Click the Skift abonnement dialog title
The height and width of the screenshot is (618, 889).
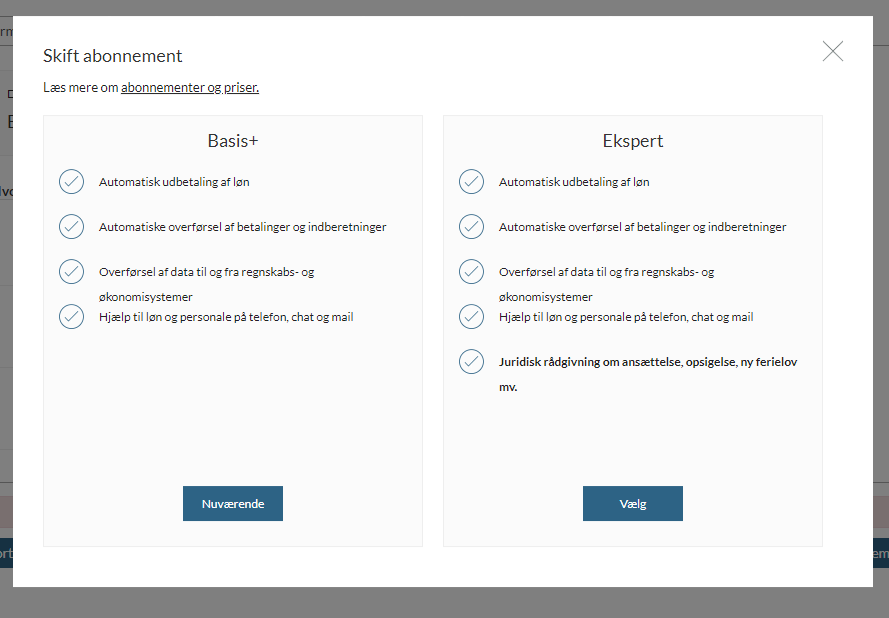pyautogui.click(x=113, y=56)
